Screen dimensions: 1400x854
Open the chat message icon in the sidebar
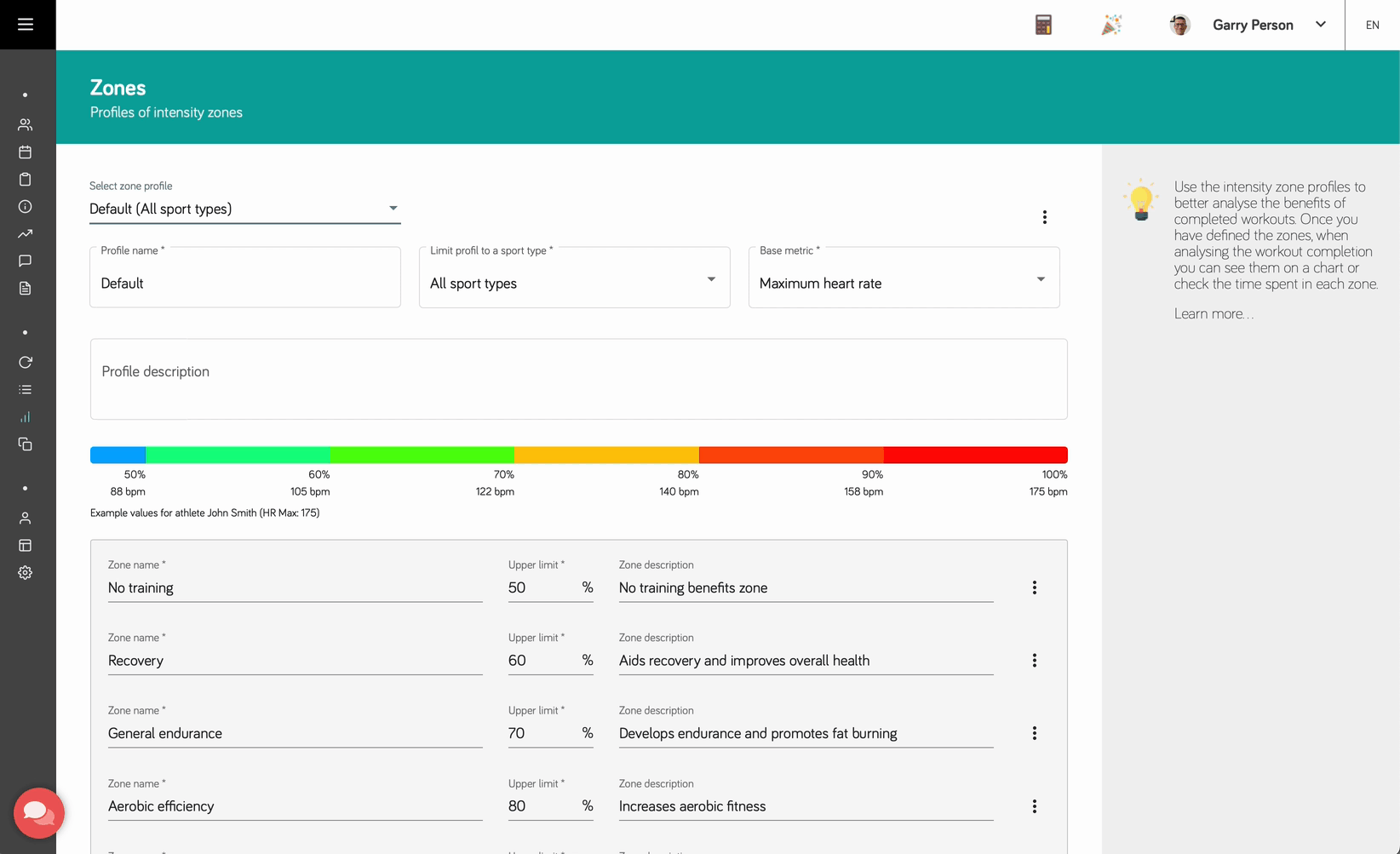pos(26,261)
